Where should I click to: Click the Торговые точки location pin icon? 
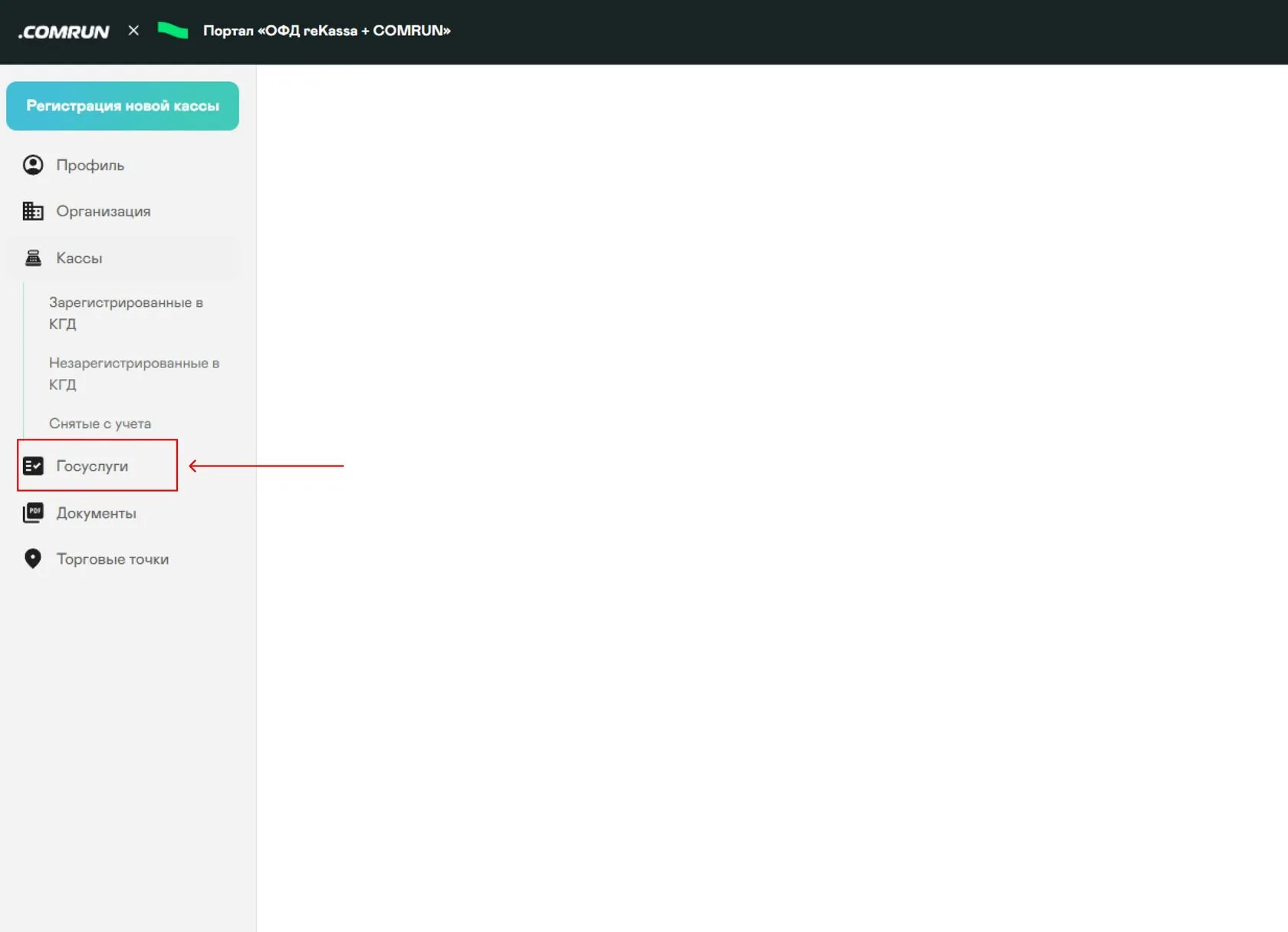pyautogui.click(x=33, y=558)
